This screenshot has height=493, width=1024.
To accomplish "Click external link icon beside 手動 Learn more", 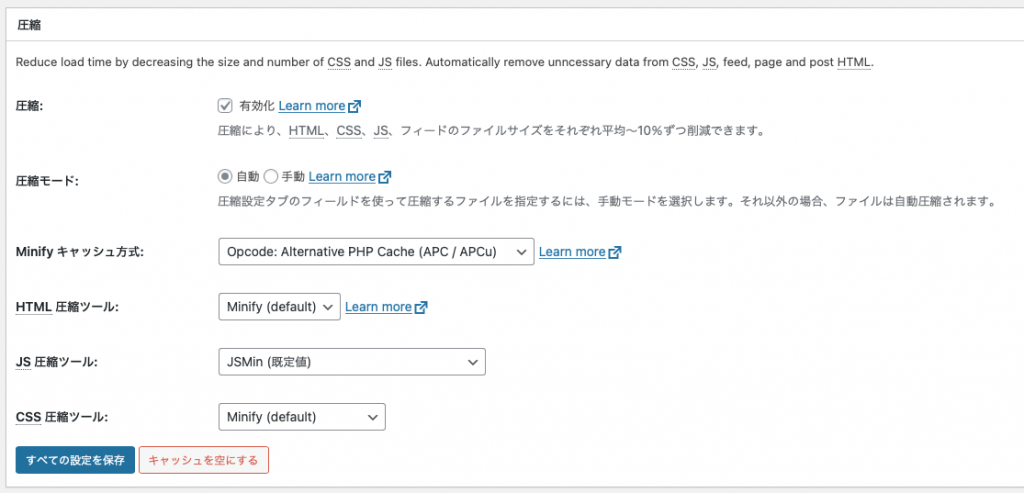I will pyautogui.click(x=385, y=177).
